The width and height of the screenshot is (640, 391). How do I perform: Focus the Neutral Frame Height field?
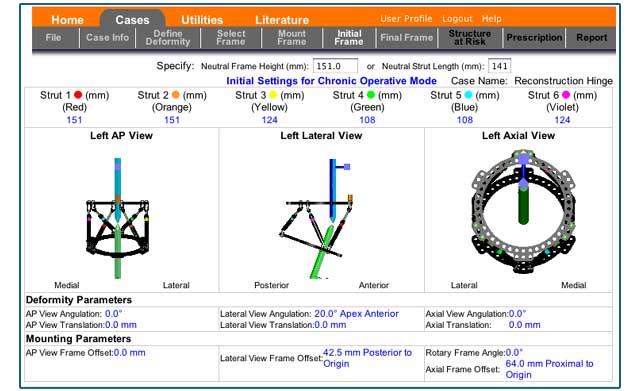tap(335, 66)
